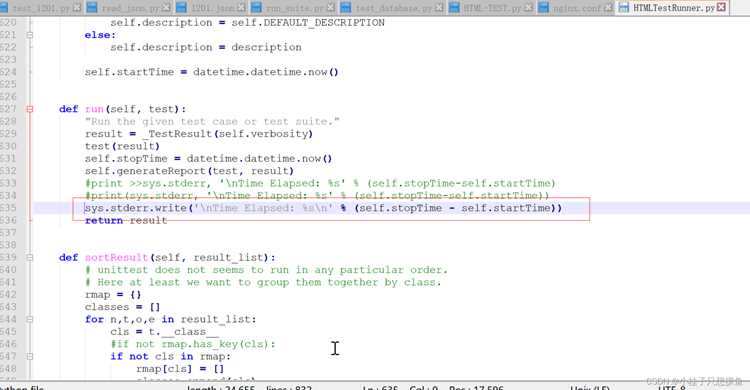Screen dimensions: 750x390
Task: Open the nginx.conf tab
Action: coord(577,8)
